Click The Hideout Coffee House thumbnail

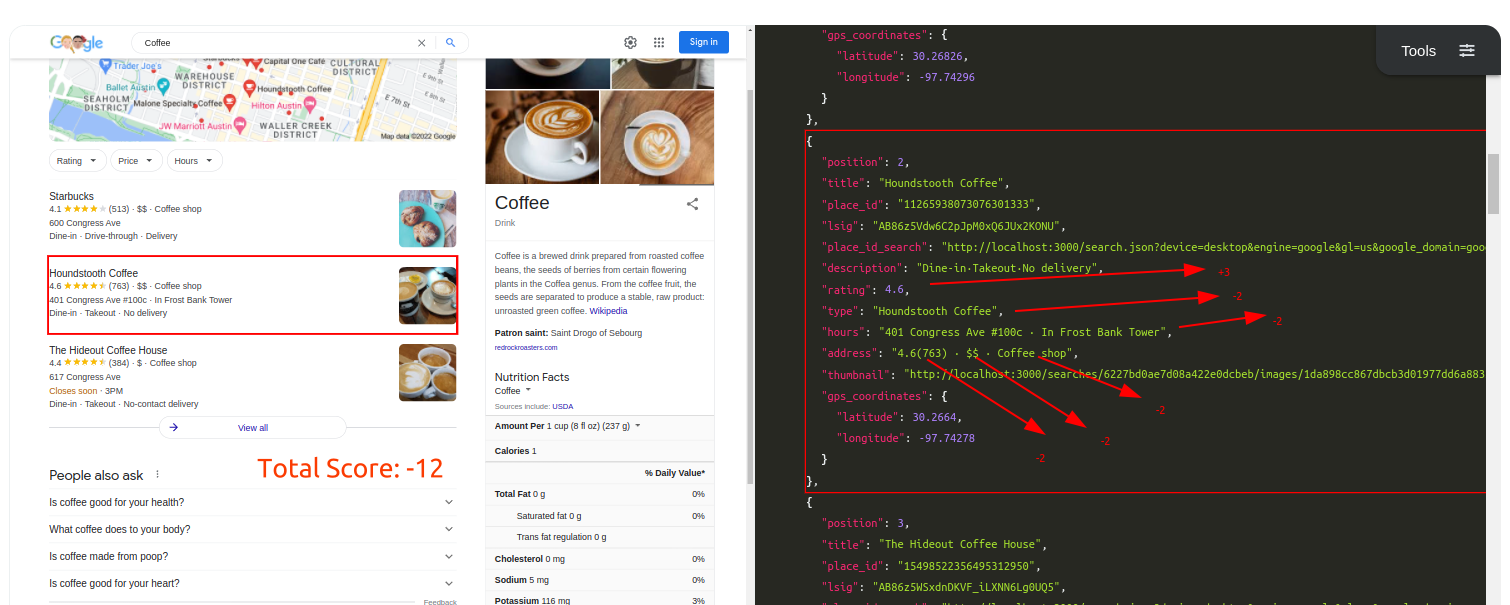click(427, 373)
